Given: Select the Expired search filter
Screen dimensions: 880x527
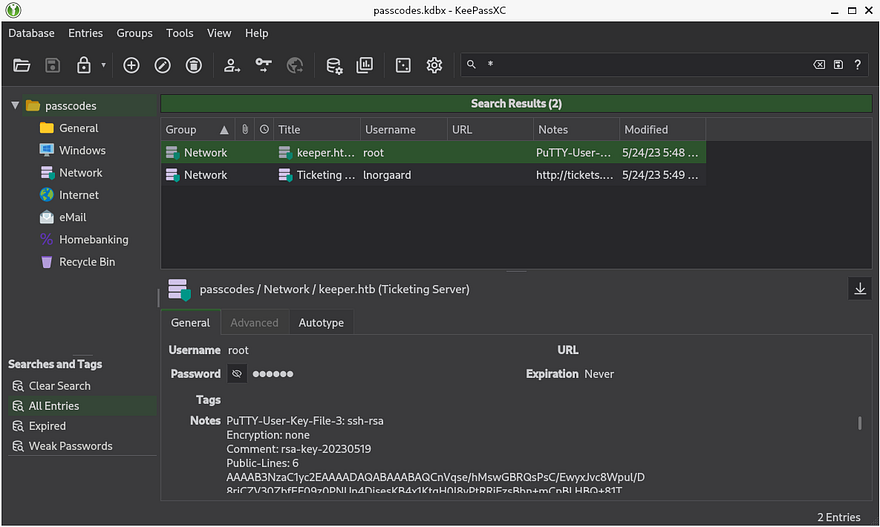Looking at the screenshot, I should tap(47, 426).
